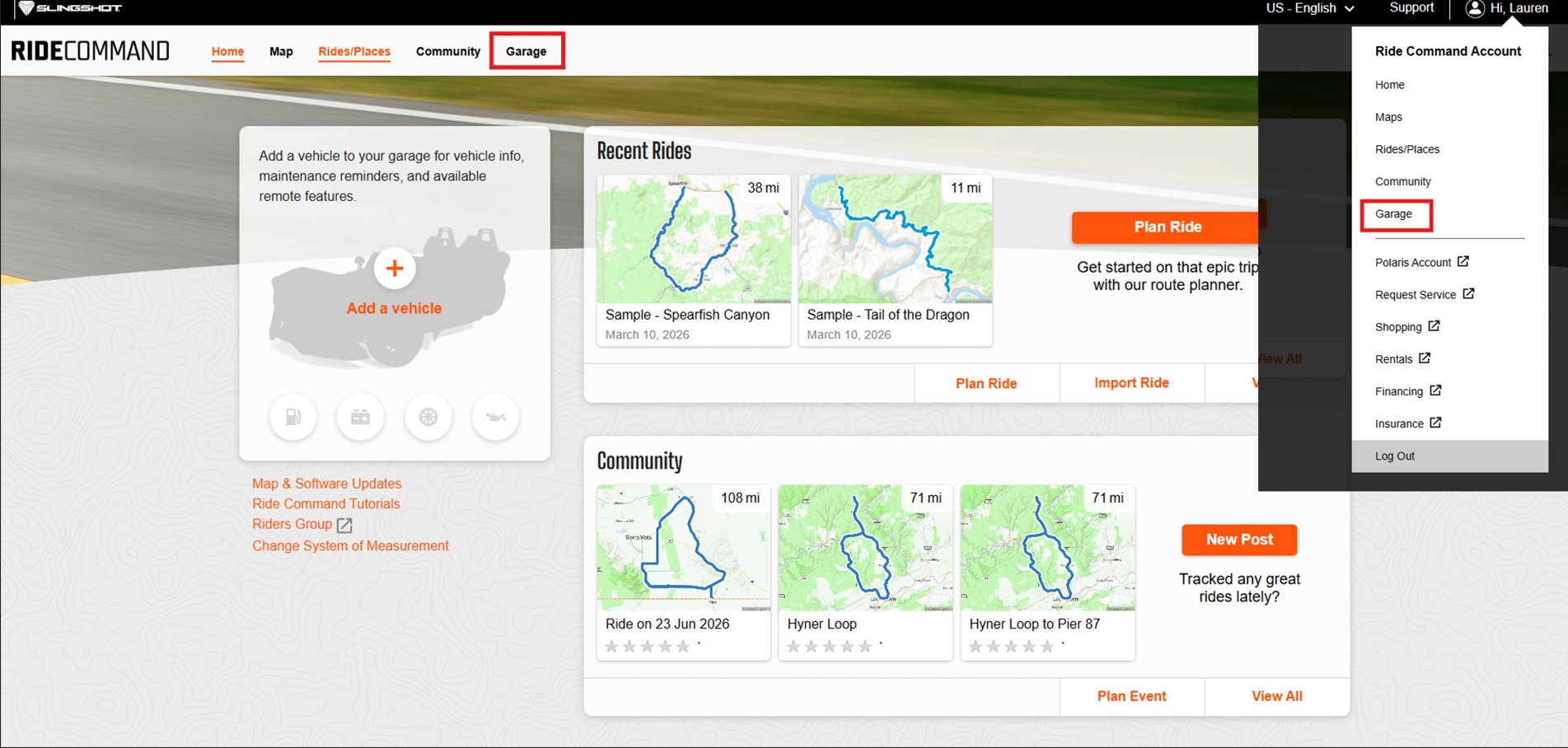The height and width of the screenshot is (748, 1568).
Task: Click external link icon beside Rentals
Action: click(x=1425, y=358)
